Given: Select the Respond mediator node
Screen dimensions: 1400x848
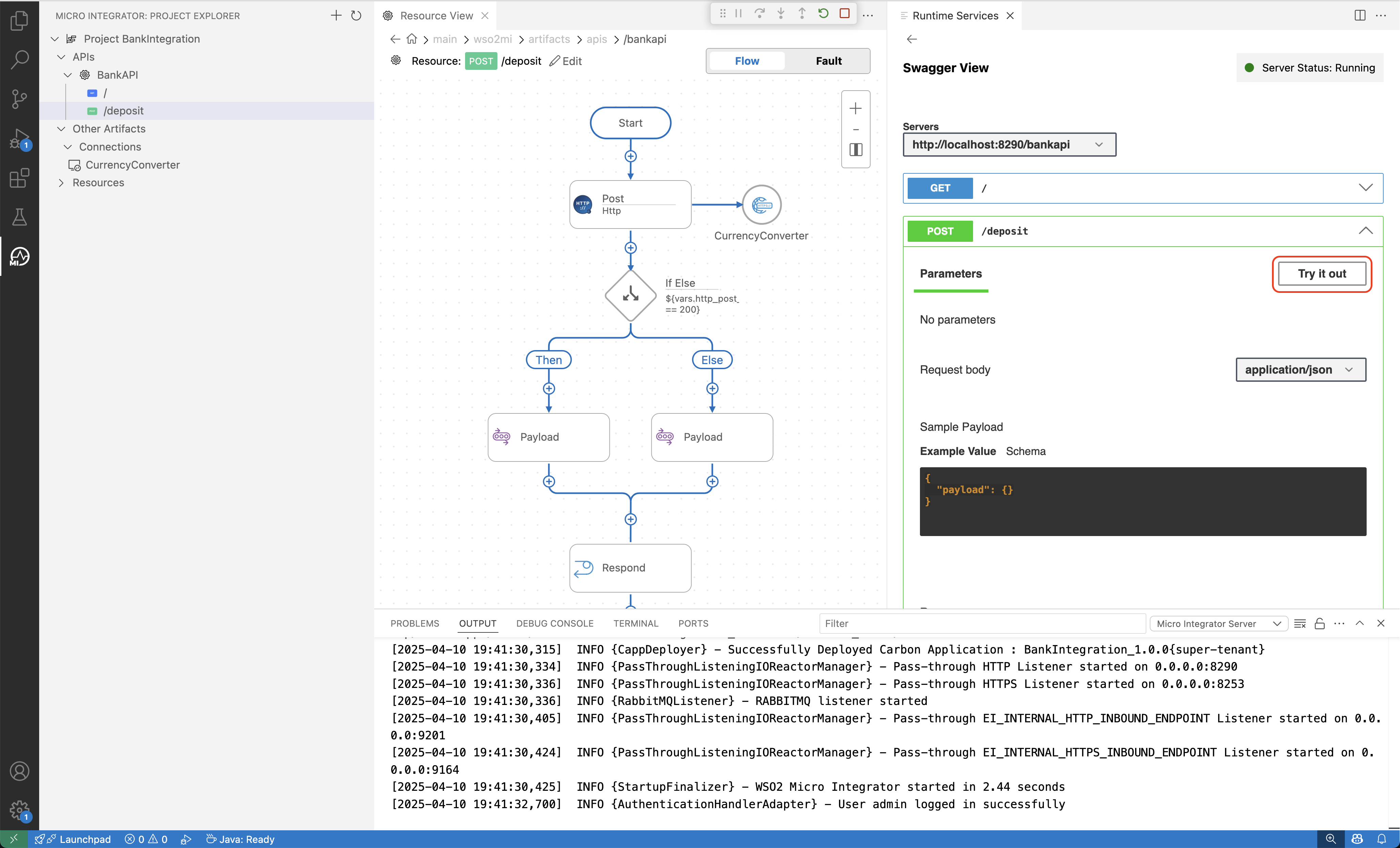Looking at the screenshot, I should 630,568.
